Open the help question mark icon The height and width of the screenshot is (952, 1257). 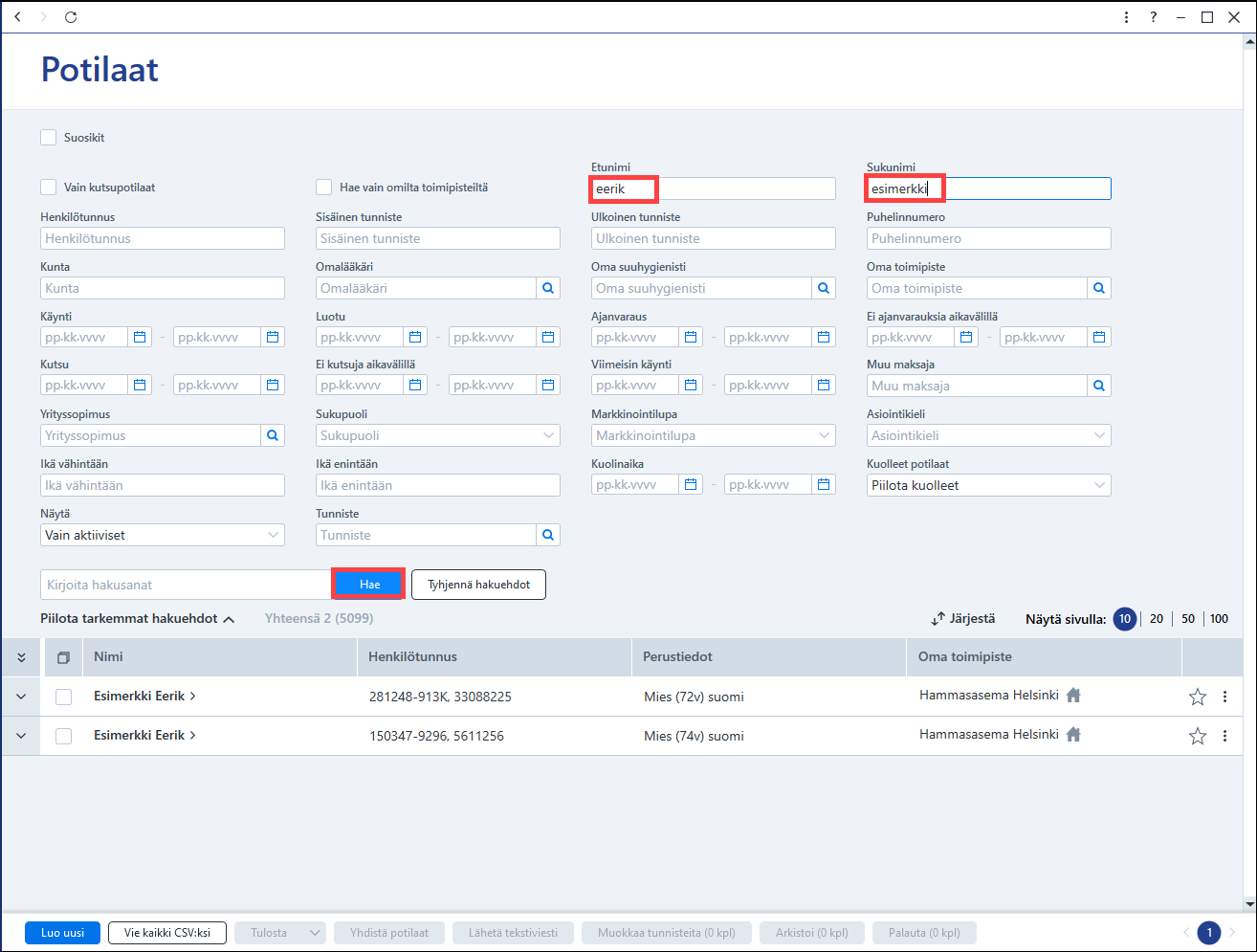point(1154,17)
